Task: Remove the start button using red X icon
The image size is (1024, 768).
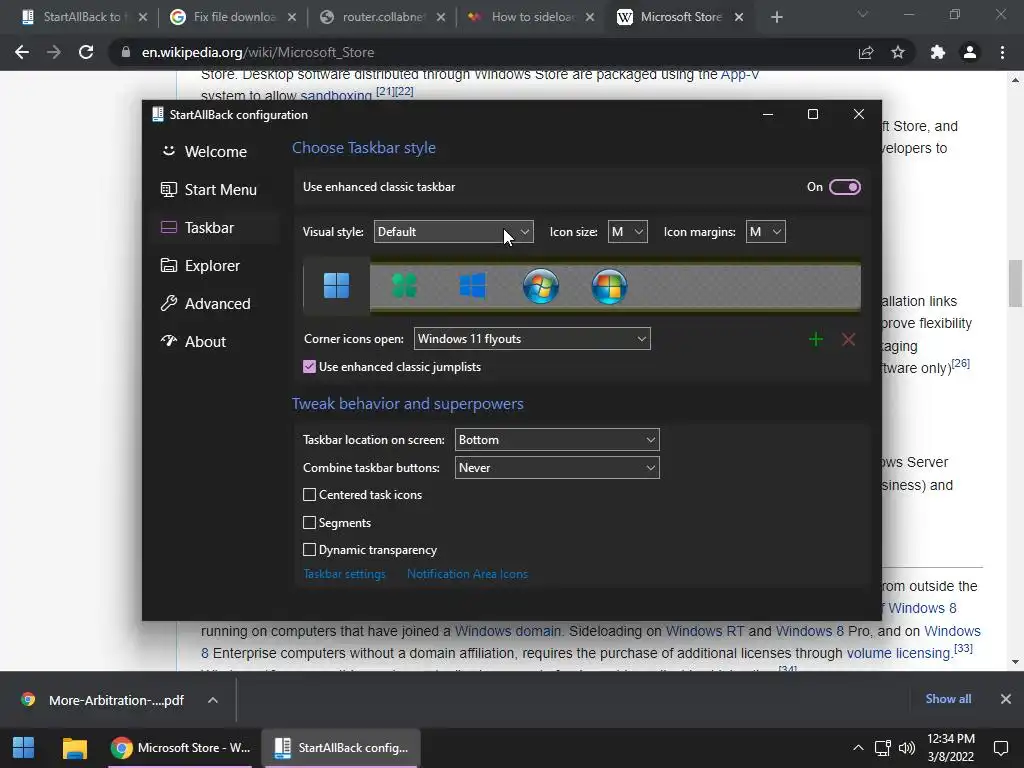Action: (x=848, y=339)
